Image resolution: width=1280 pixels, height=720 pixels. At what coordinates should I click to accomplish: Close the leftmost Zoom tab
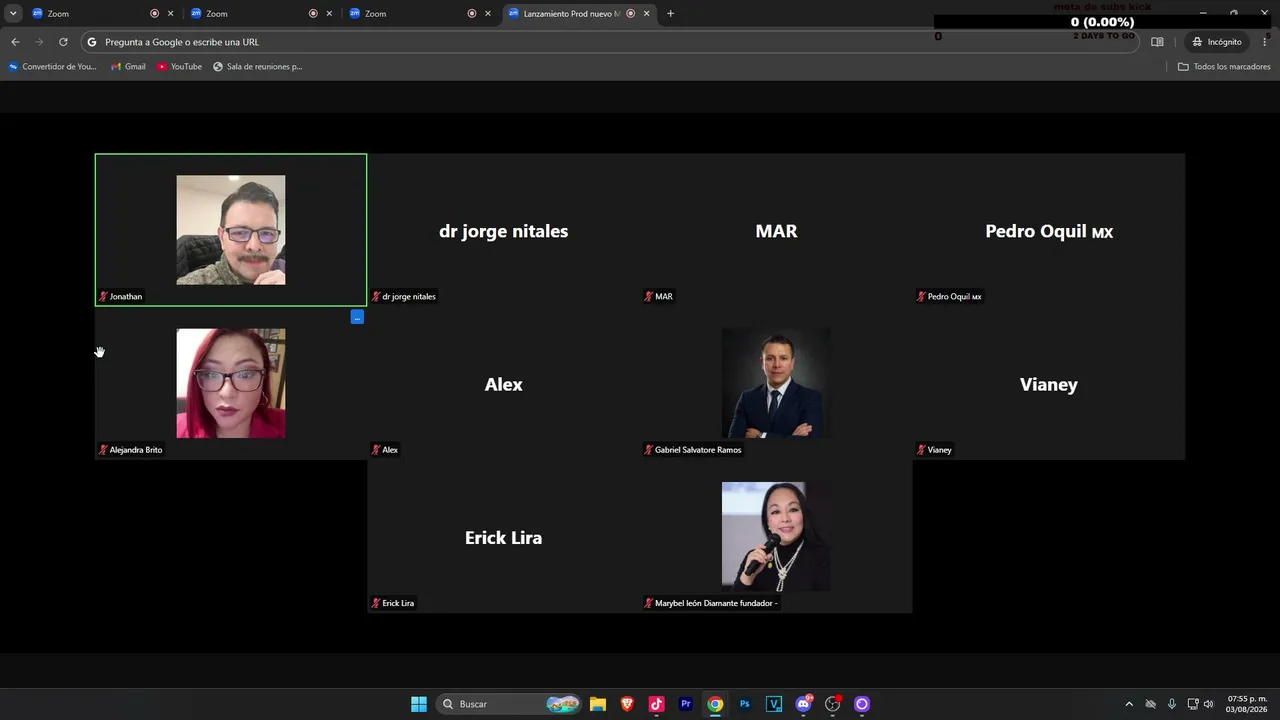[x=170, y=14]
